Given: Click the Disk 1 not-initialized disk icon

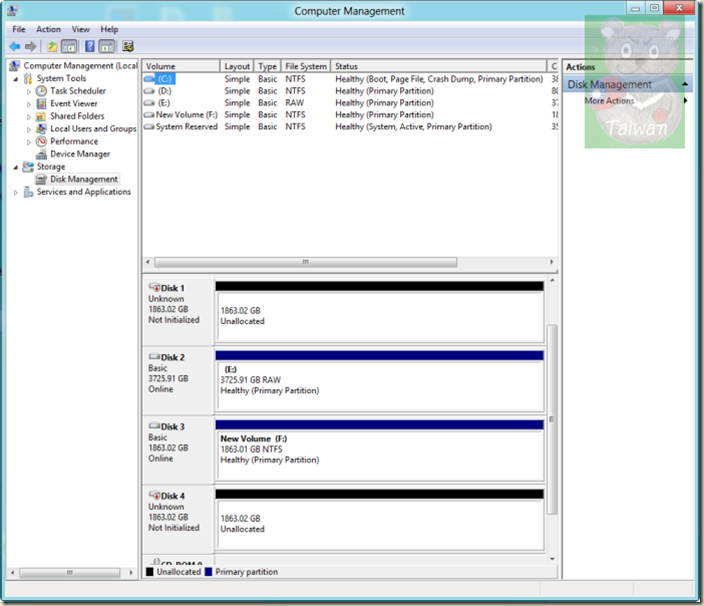Looking at the screenshot, I should [x=154, y=287].
